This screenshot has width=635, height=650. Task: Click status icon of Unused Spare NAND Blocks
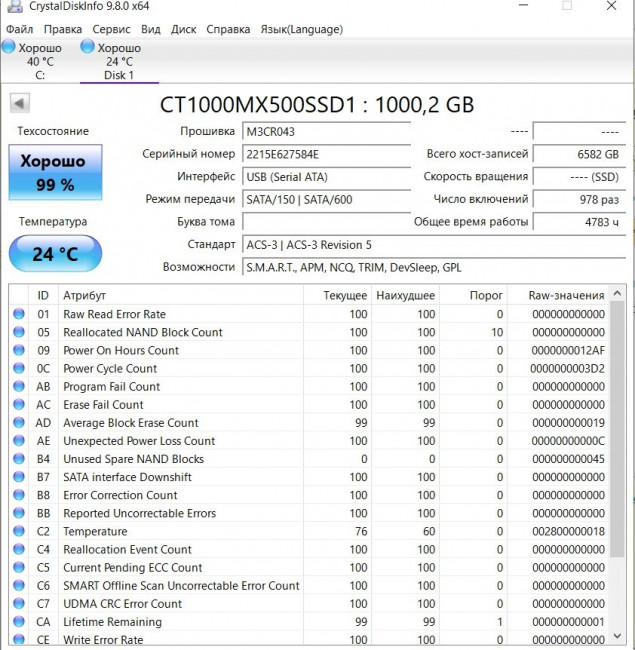[x=19, y=458]
